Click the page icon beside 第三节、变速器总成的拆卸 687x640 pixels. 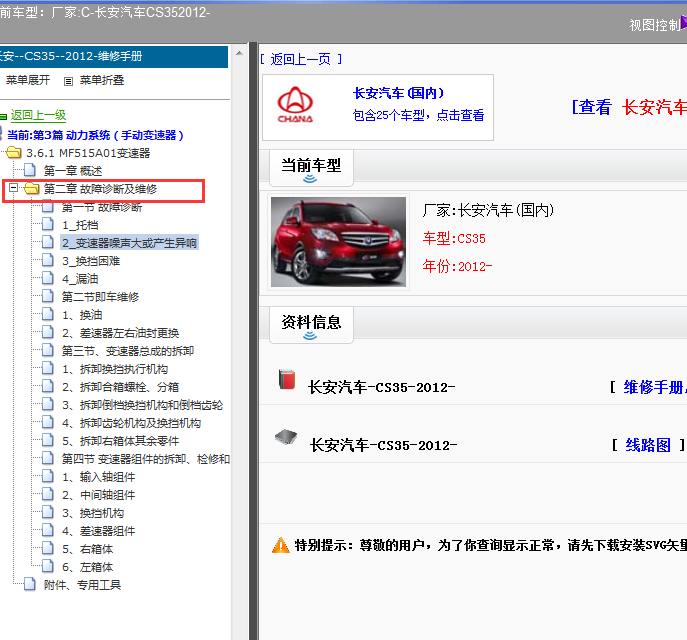(x=48, y=350)
